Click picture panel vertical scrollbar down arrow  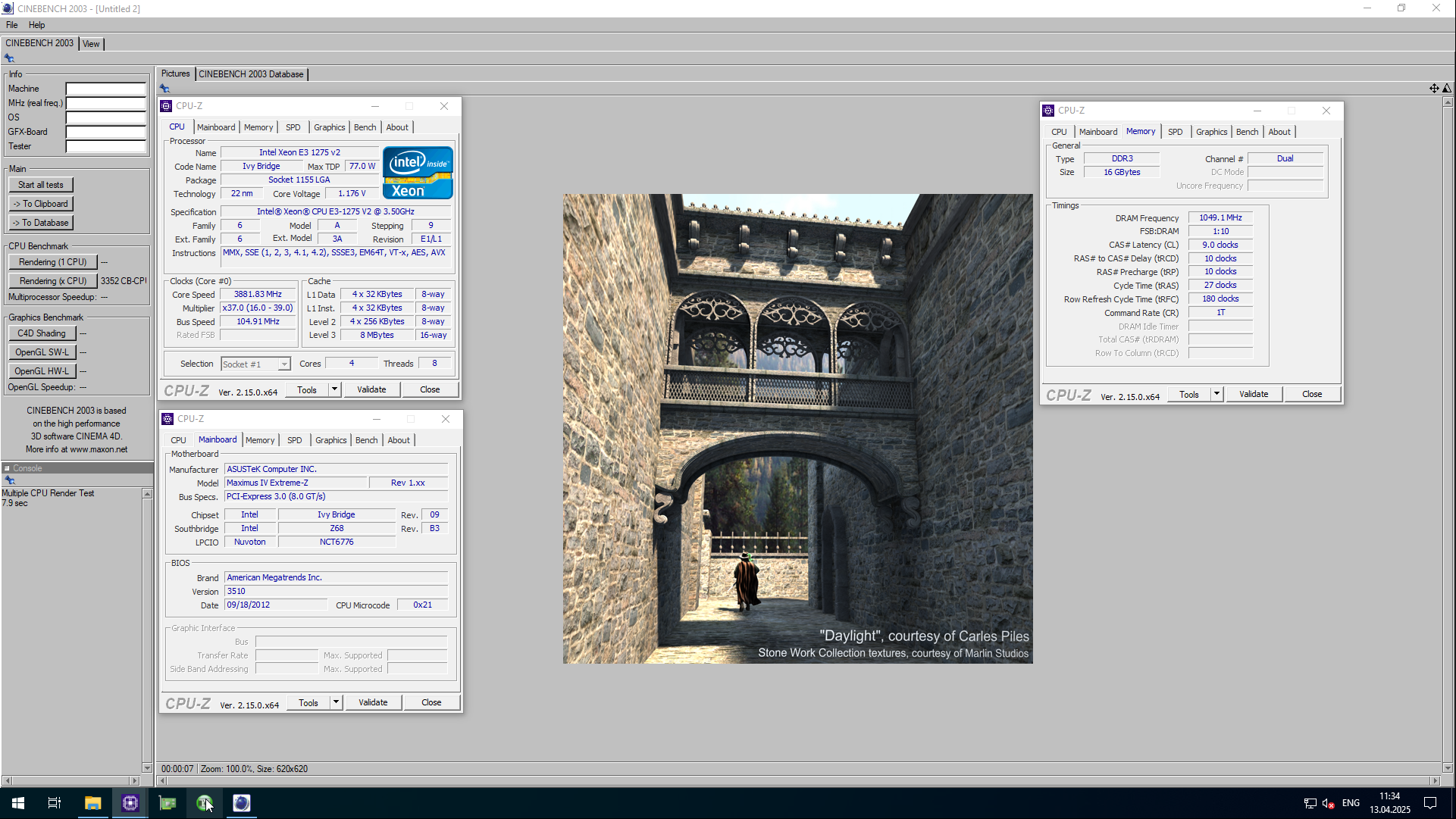[1448, 767]
